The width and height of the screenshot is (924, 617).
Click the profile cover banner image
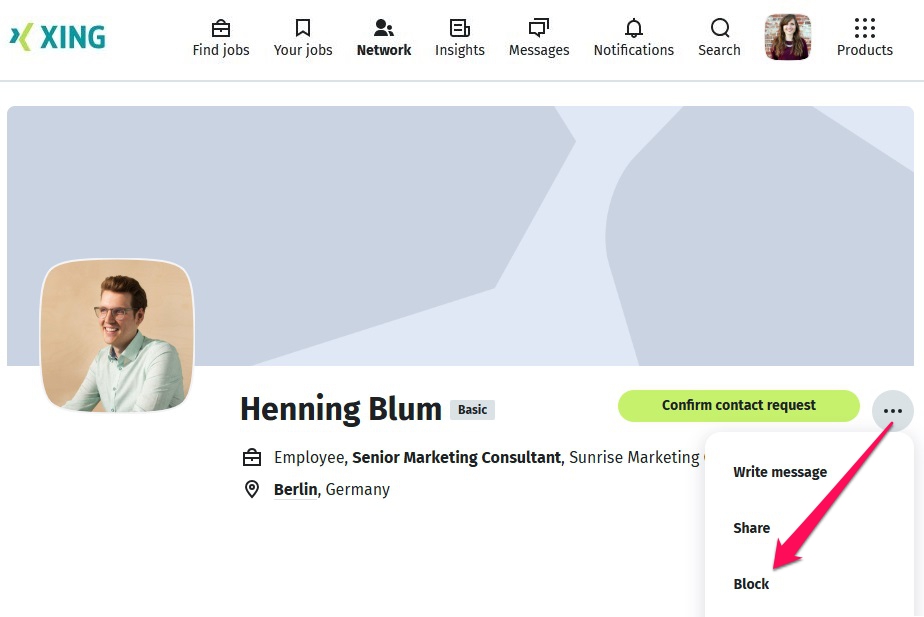click(x=460, y=200)
